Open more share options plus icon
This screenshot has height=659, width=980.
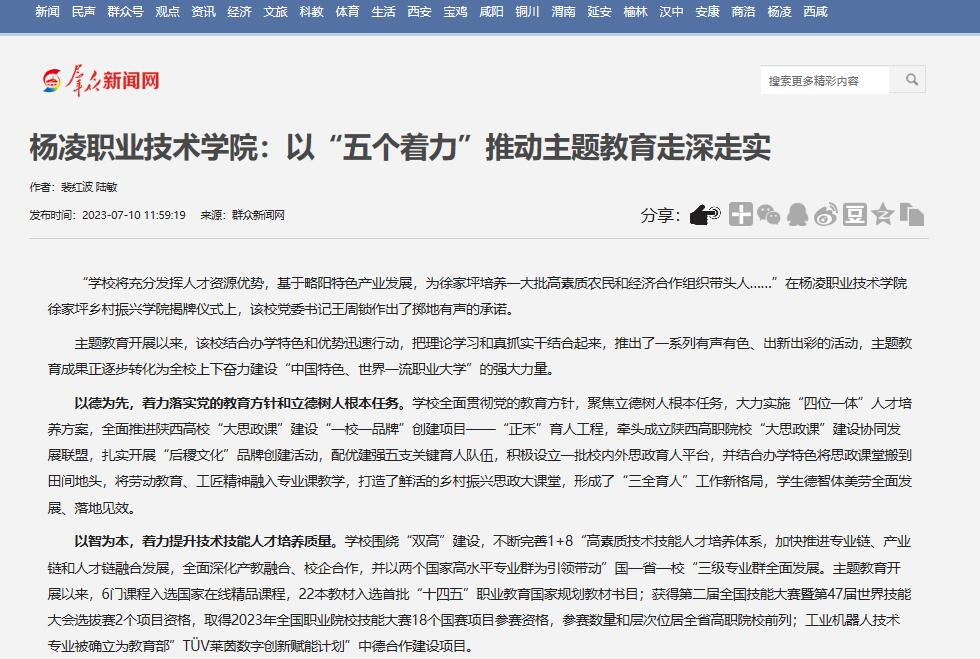pos(740,214)
